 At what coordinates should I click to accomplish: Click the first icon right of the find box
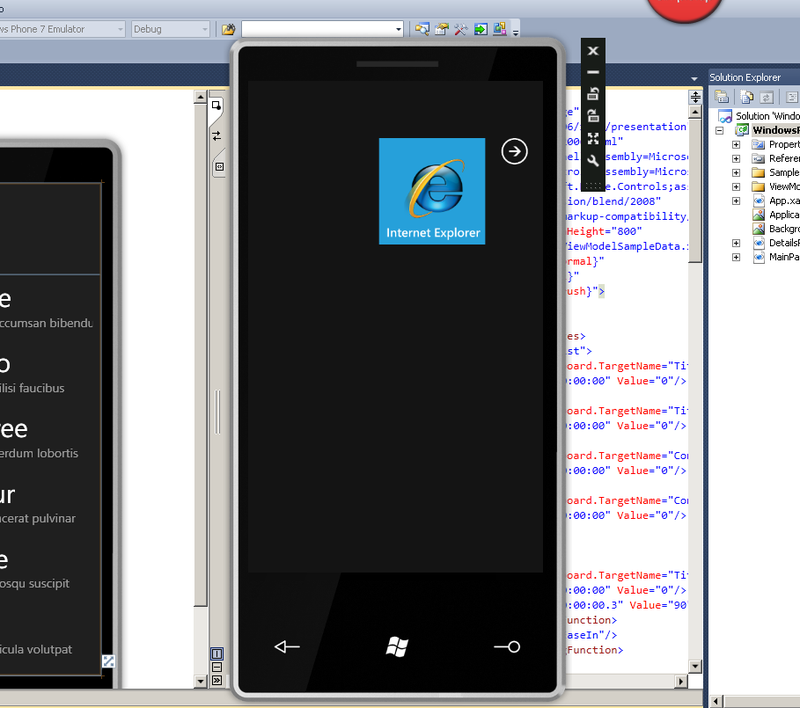pos(422,29)
